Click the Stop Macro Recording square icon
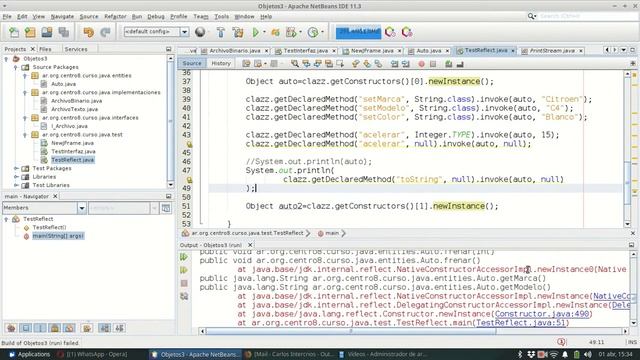The width and height of the screenshot is (640, 360). coord(433,64)
